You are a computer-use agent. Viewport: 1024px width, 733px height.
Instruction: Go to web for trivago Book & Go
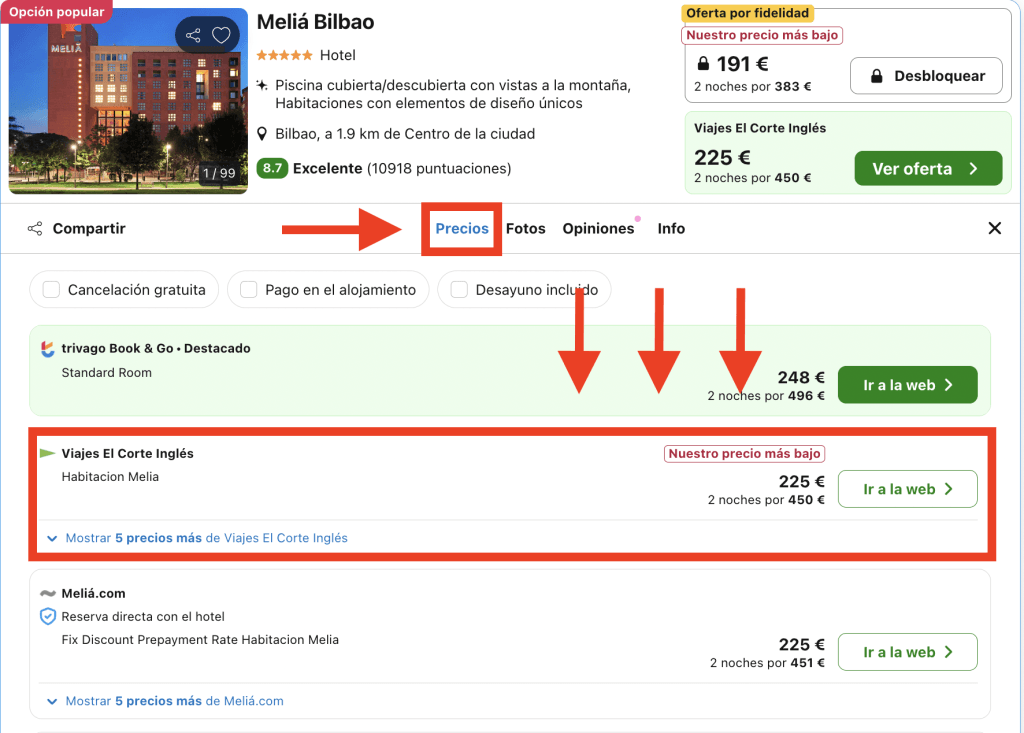(x=906, y=385)
